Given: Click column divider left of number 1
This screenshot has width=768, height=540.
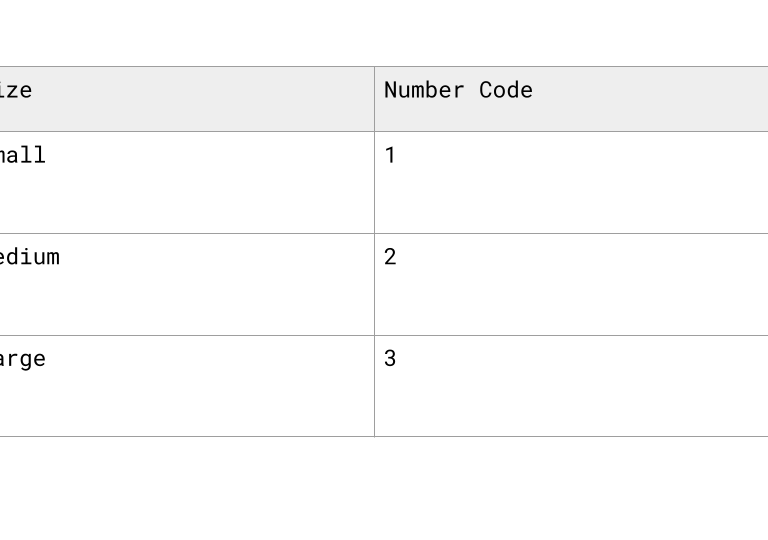Looking at the screenshot, I should click(375, 182).
